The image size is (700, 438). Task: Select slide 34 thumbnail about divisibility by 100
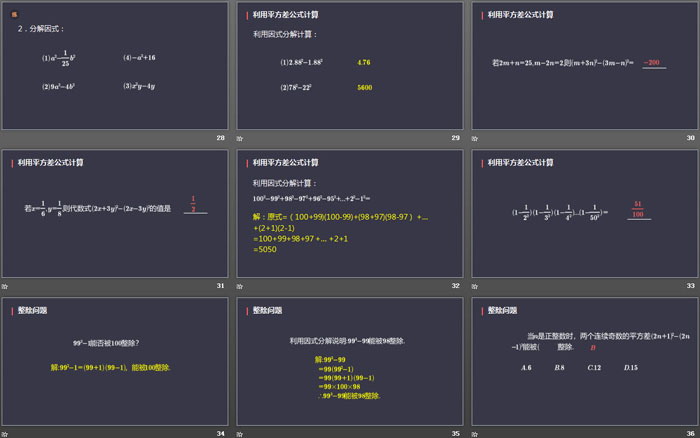click(115, 361)
